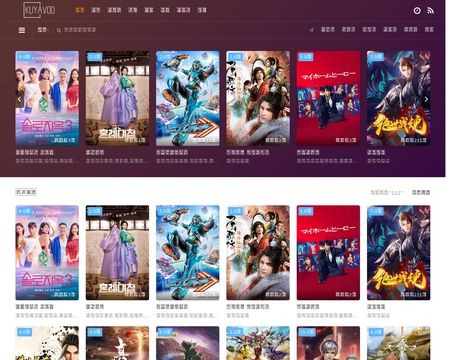Expand the search type dropdown beside hamburger
This screenshot has width=450, height=360.
pos(43,30)
